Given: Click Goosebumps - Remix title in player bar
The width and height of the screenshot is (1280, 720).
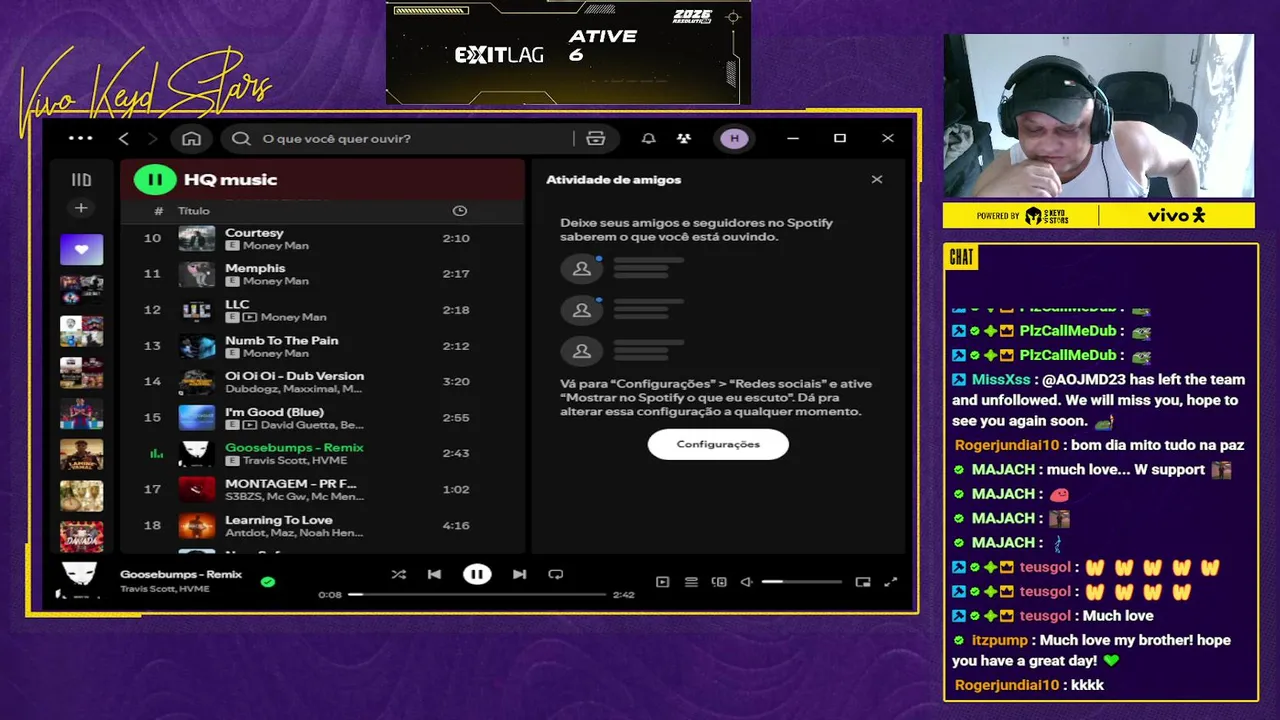Looking at the screenshot, I should 181,574.
